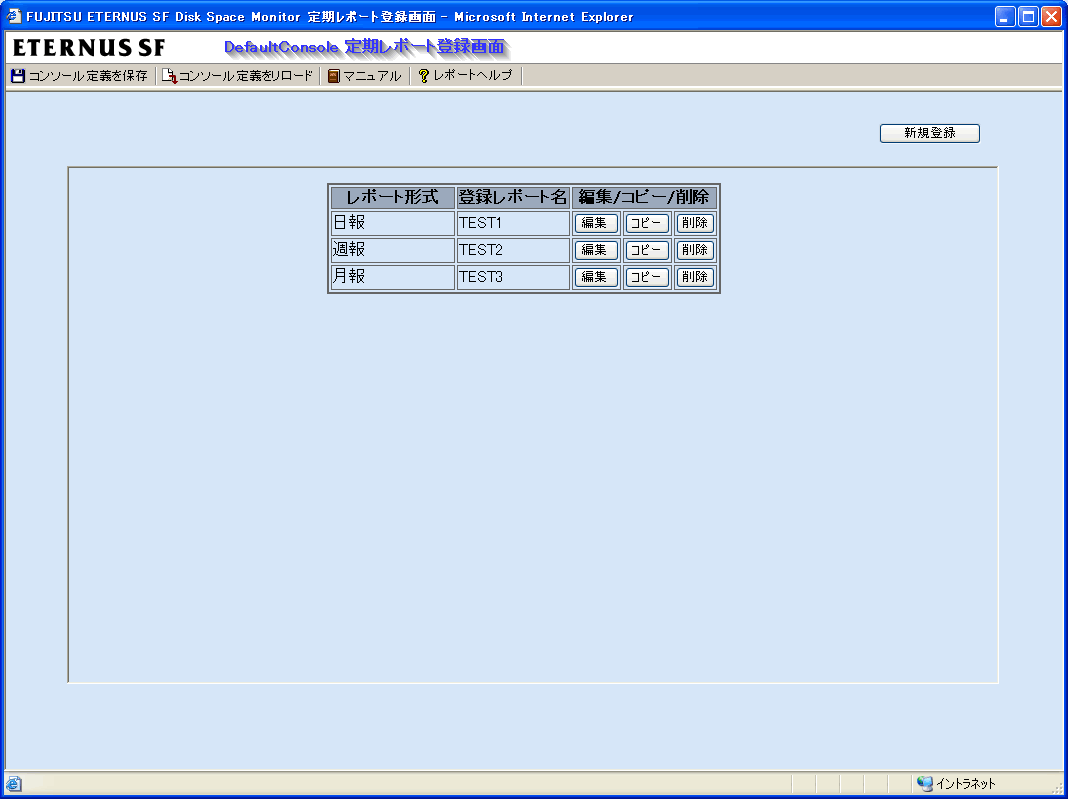Select the レポートヘルプ toolbar text
The height and width of the screenshot is (799, 1069).
tap(472, 76)
